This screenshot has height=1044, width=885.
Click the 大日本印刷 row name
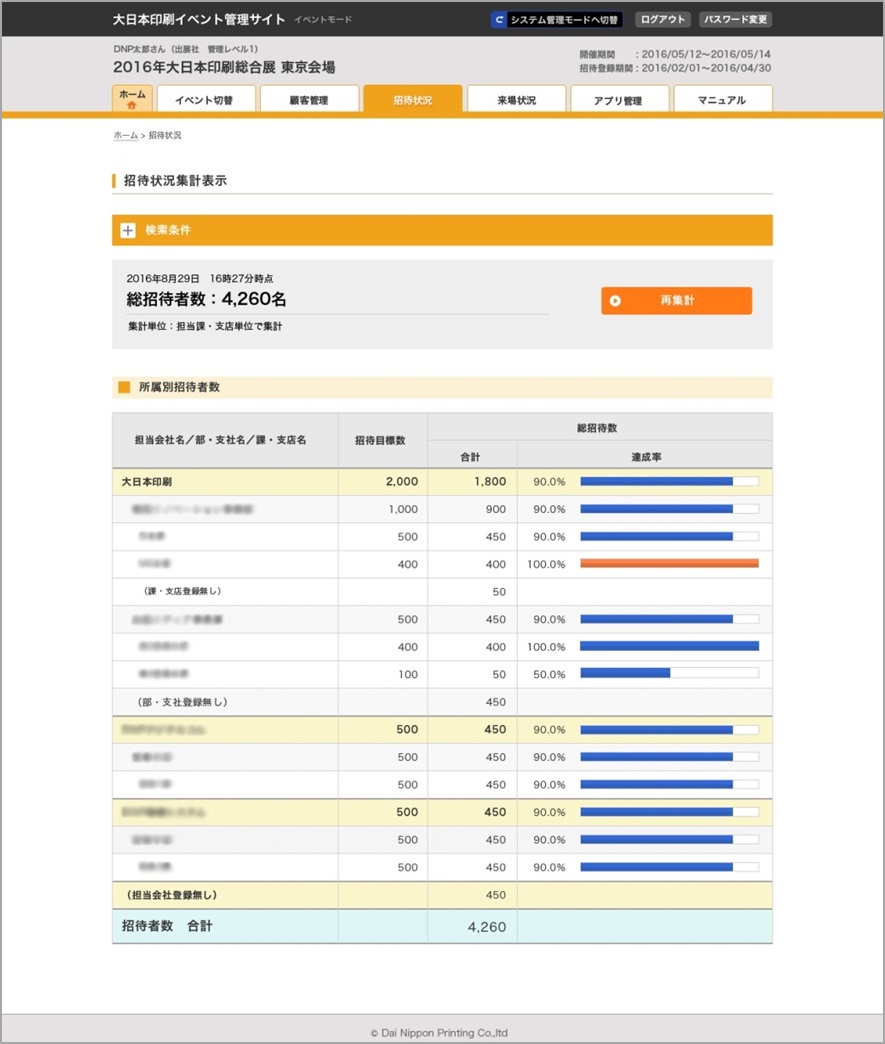pos(147,482)
